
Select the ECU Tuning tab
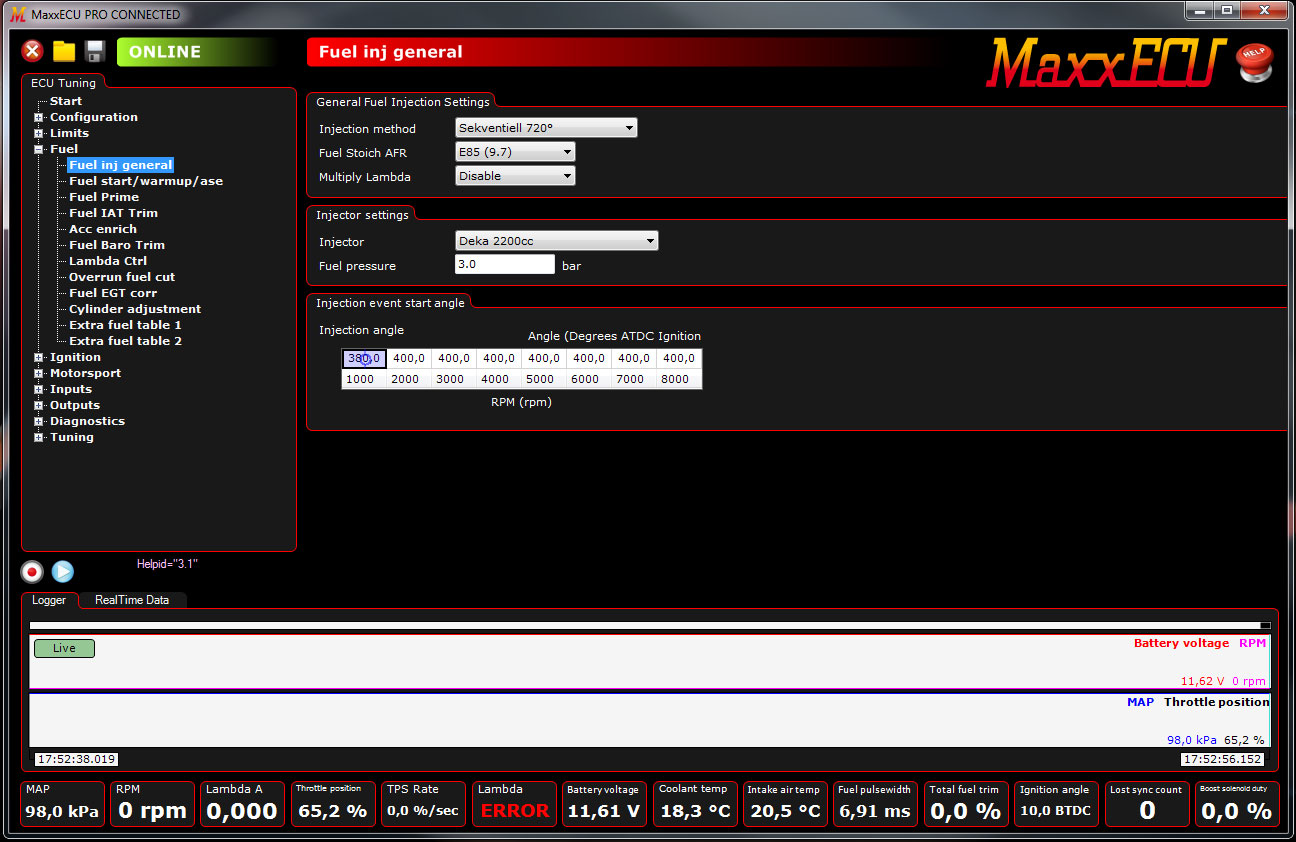point(63,83)
